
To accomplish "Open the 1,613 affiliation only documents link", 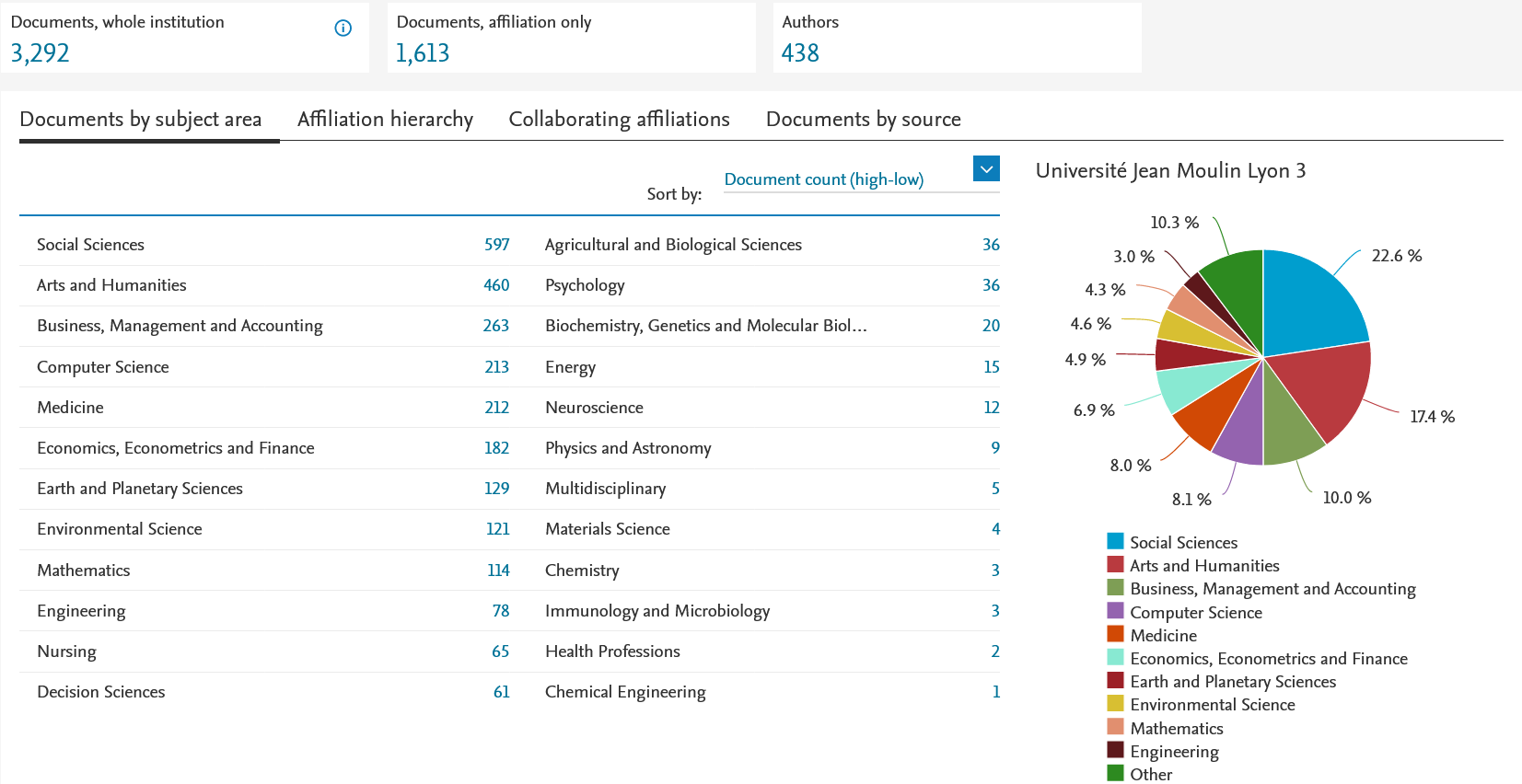I will [x=423, y=53].
